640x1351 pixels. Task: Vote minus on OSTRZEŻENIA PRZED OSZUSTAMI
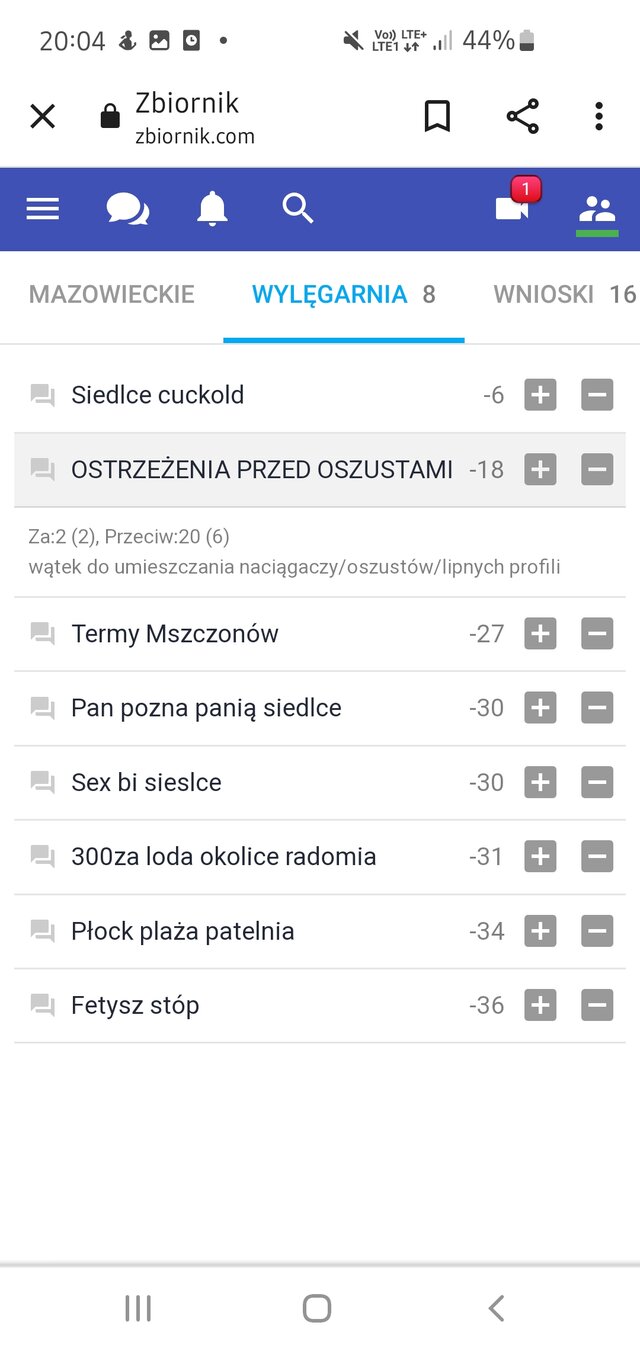tap(597, 469)
